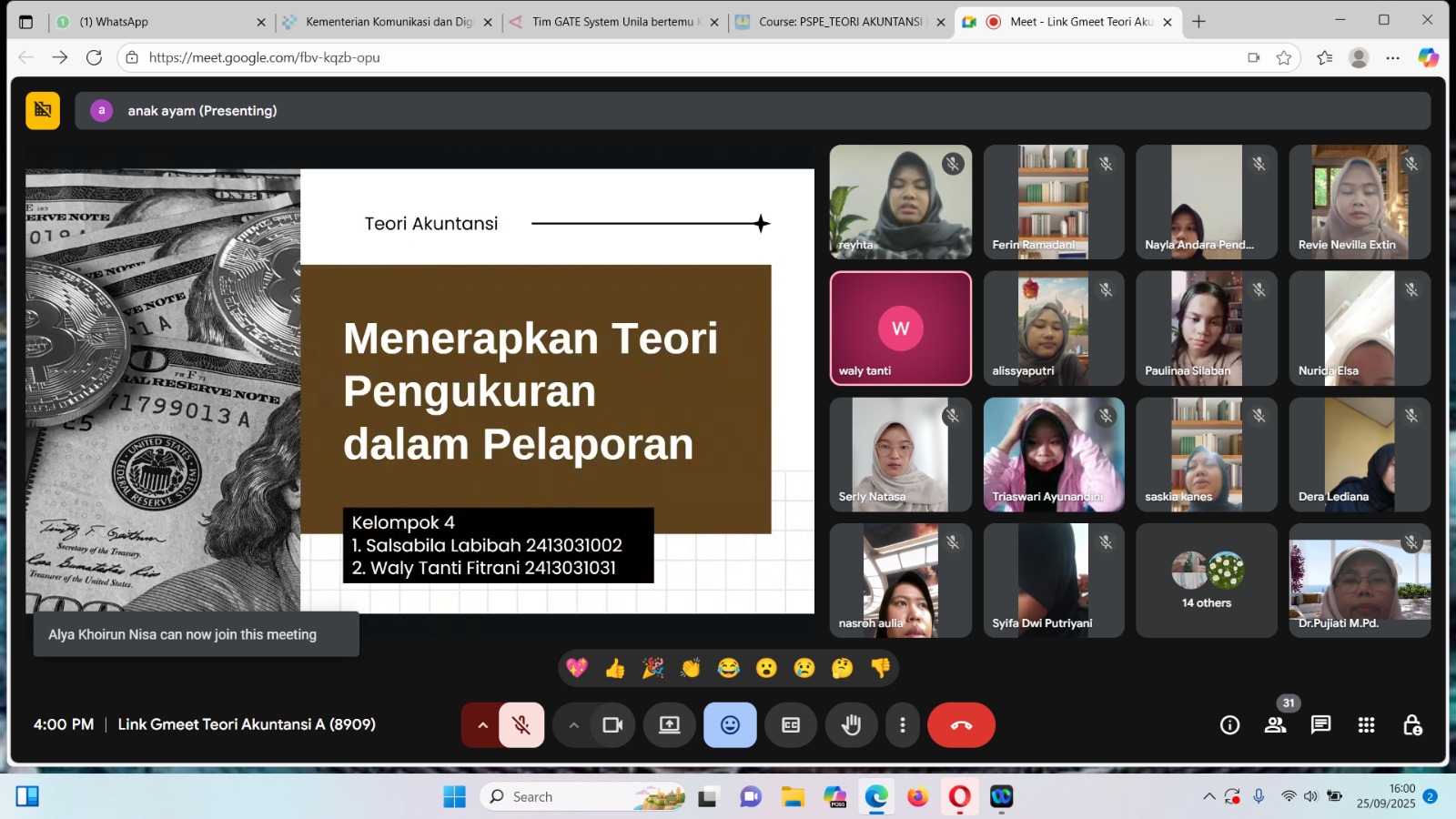Switch to the WhatsApp browser tab

pyautogui.click(x=155, y=22)
